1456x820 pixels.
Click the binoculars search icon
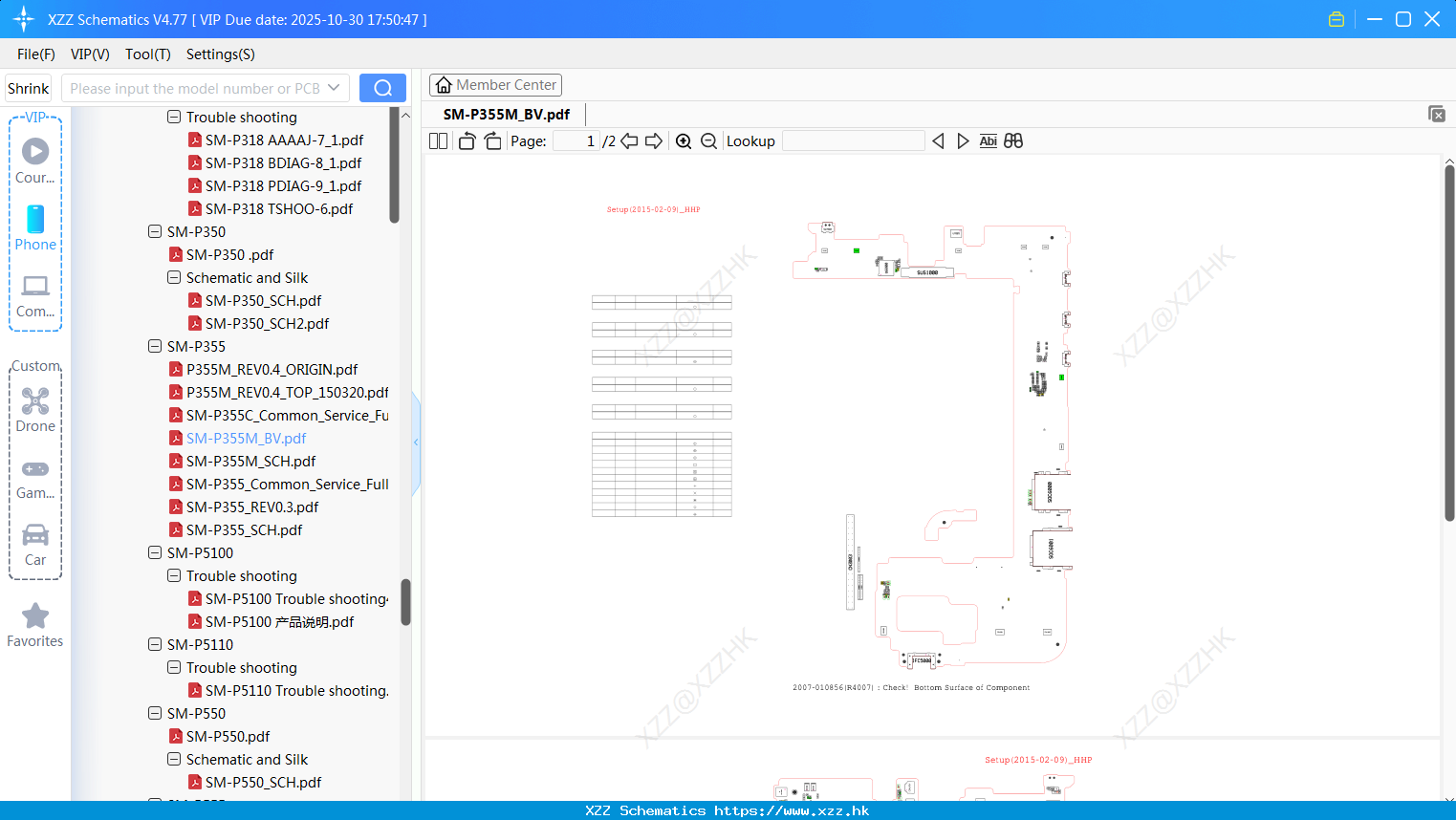pyautogui.click(x=1013, y=141)
